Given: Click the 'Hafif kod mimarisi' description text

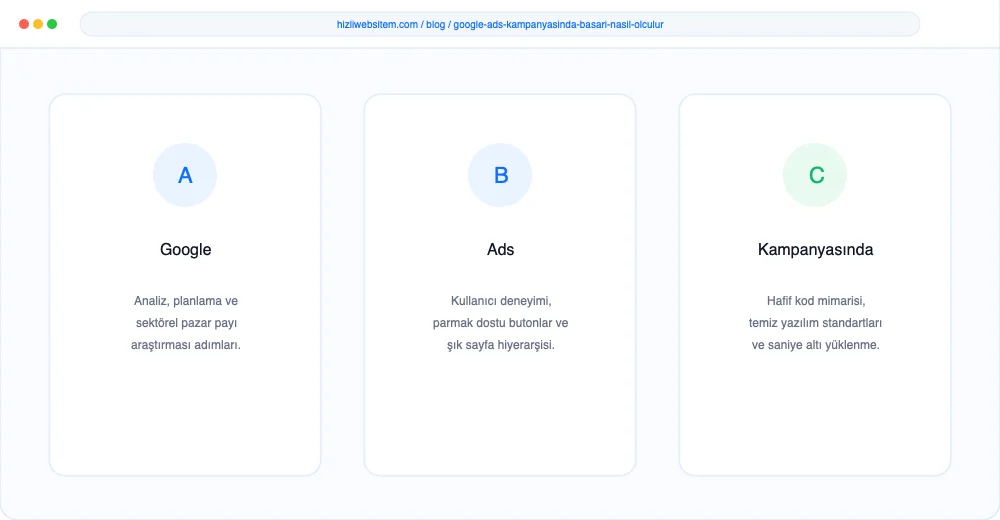Looking at the screenshot, I should [x=816, y=301].
